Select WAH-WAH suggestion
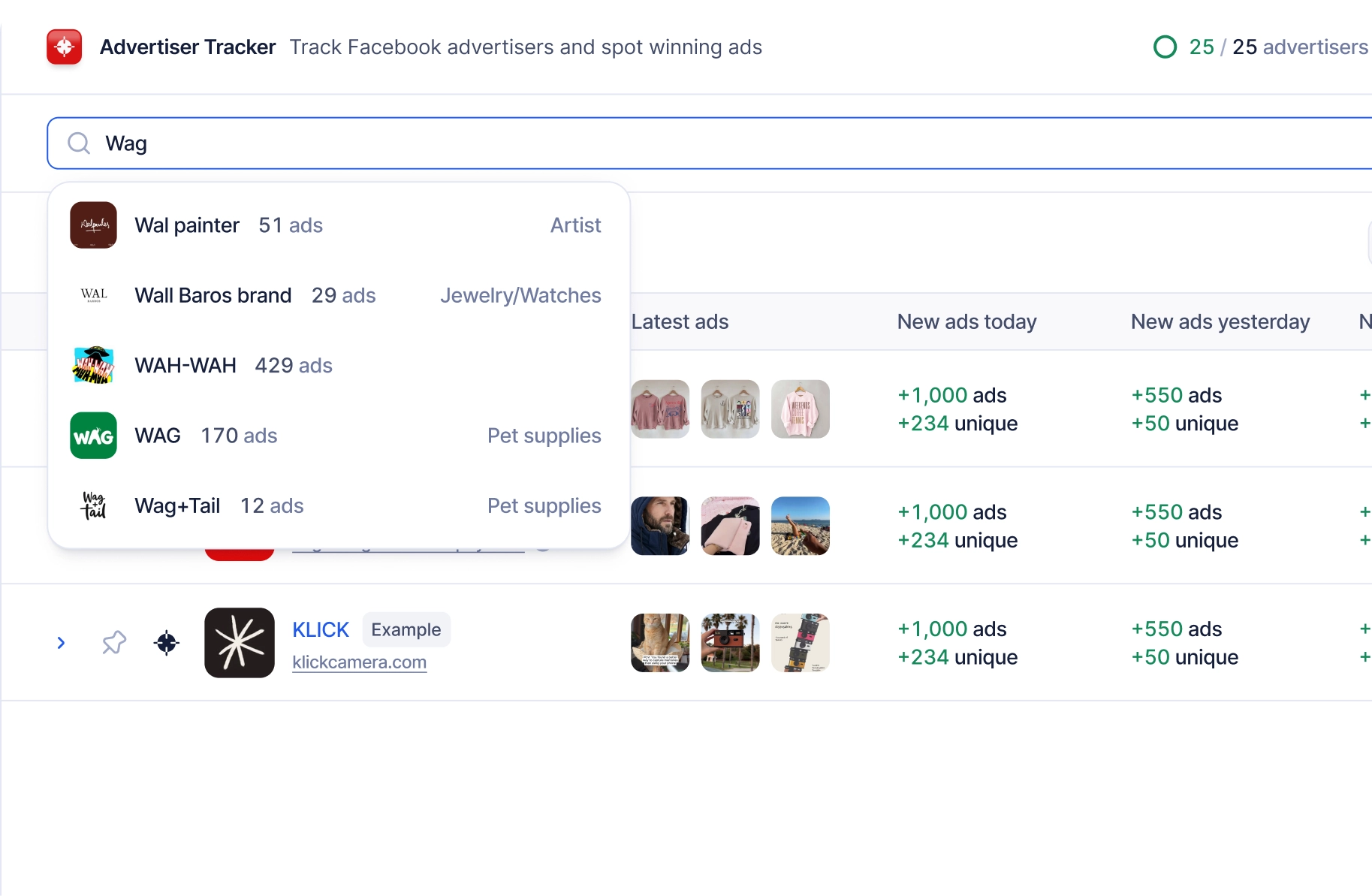This screenshot has height=896, width=1372. tap(339, 366)
